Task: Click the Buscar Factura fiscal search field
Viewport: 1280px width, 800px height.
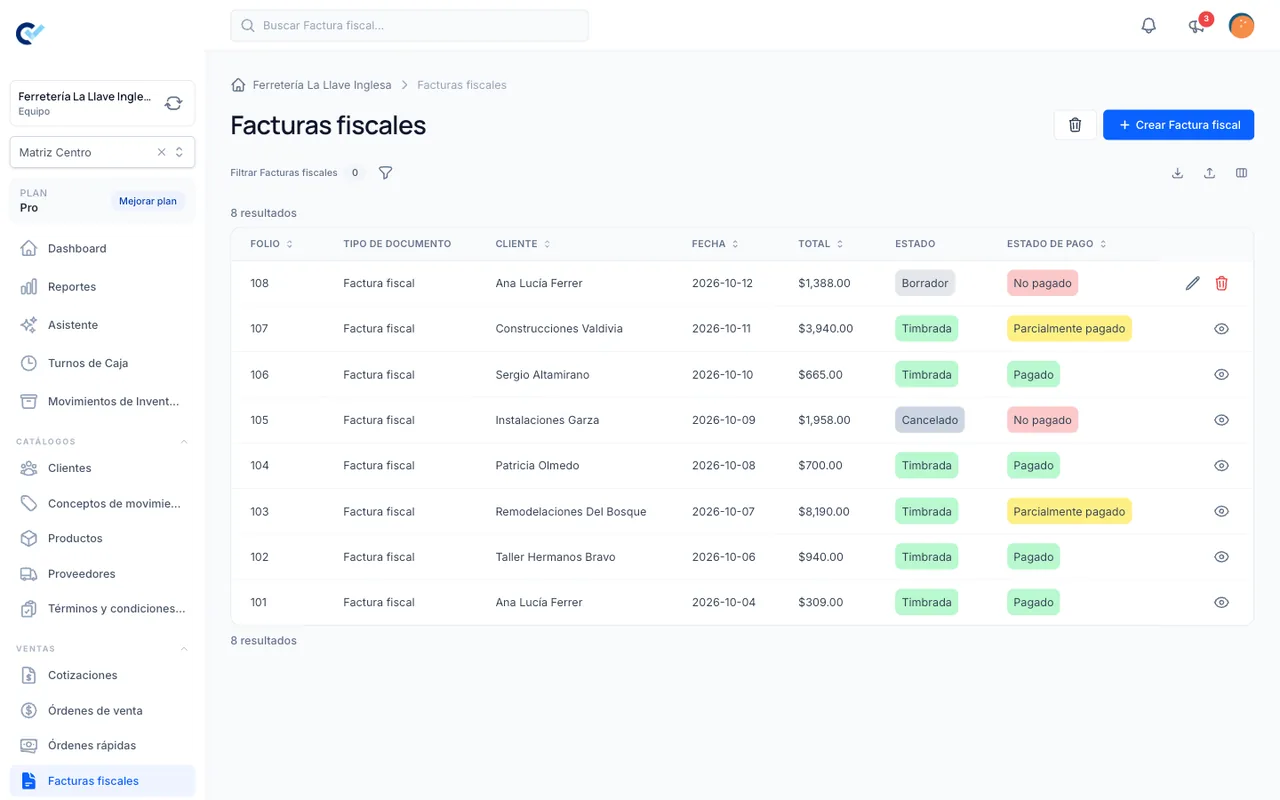Action: 409,25
